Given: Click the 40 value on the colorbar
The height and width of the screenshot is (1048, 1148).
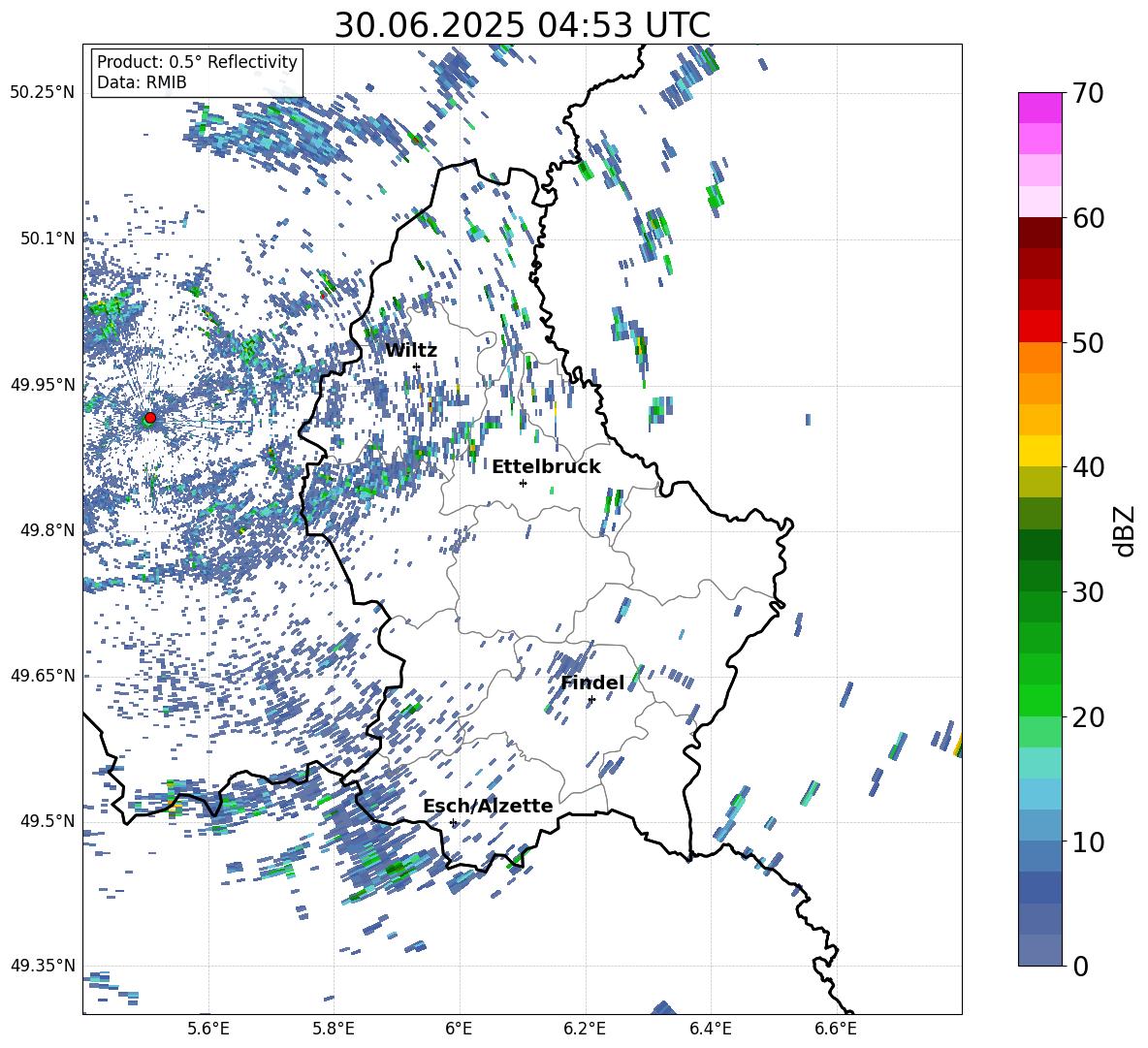Looking at the screenshot, I should [1088, 467].
